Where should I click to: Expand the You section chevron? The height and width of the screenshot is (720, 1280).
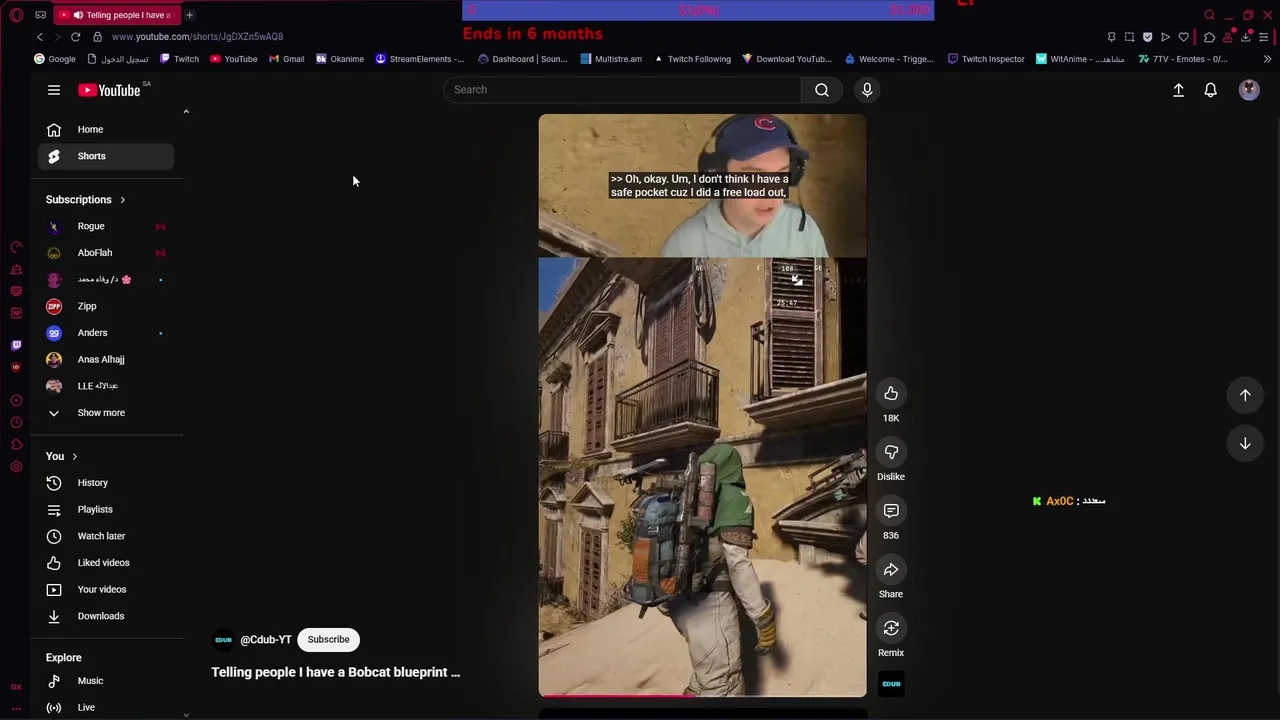coord(74,457)
